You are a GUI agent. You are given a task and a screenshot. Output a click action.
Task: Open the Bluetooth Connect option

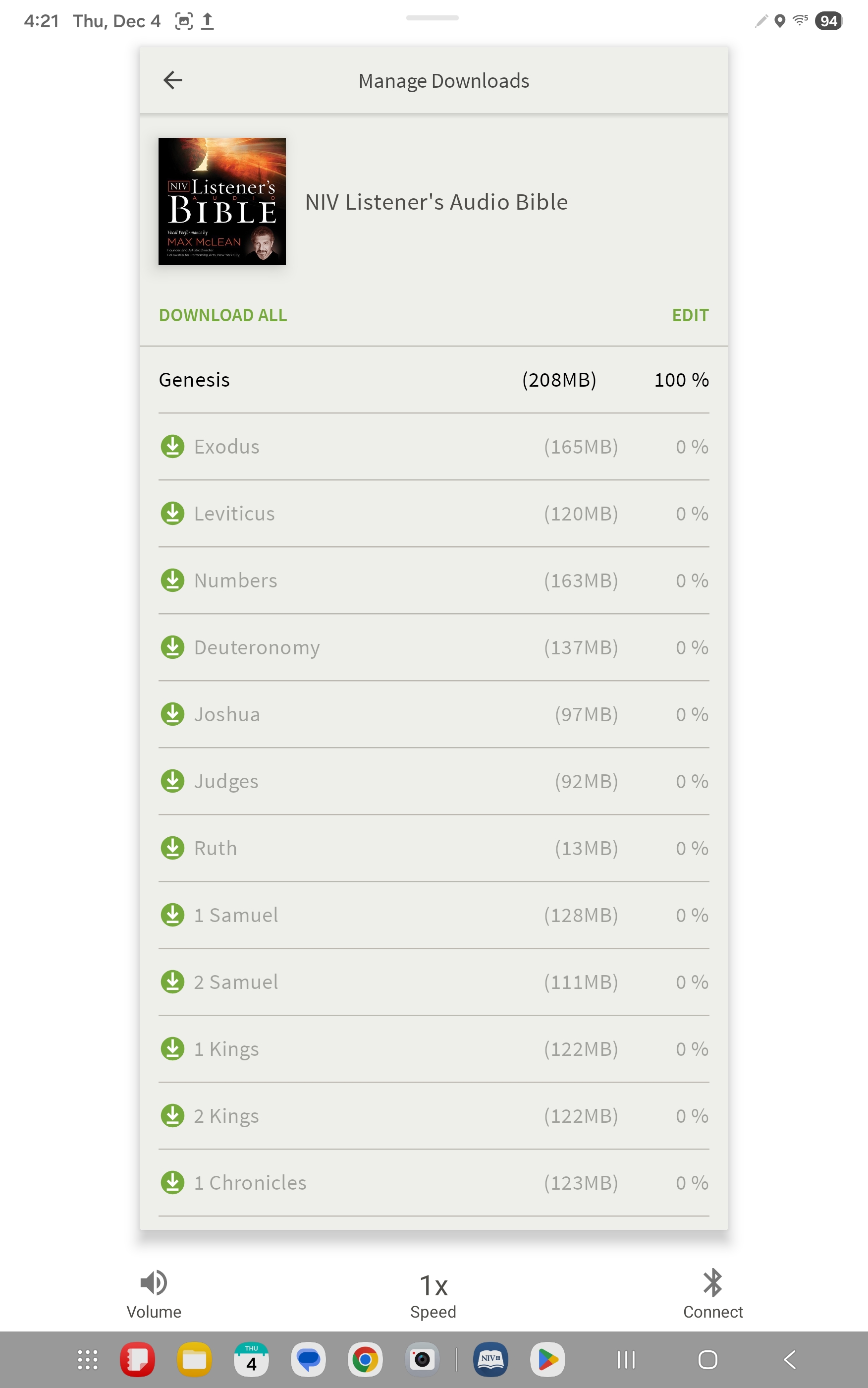pos(712,1294)
